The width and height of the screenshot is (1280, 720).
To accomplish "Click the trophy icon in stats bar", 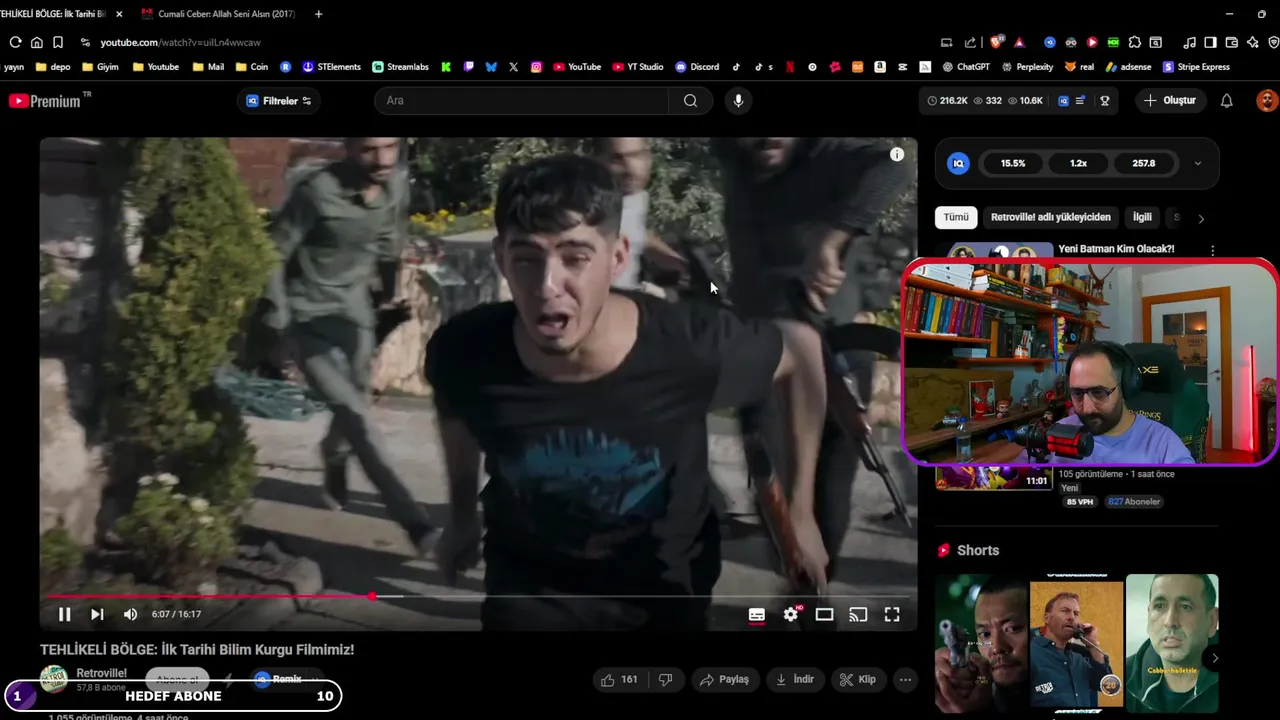I will 1105,100.
